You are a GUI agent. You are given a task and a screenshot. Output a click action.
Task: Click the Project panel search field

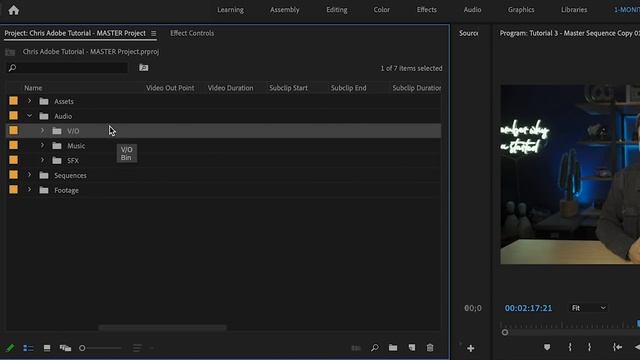click(68, 68)
